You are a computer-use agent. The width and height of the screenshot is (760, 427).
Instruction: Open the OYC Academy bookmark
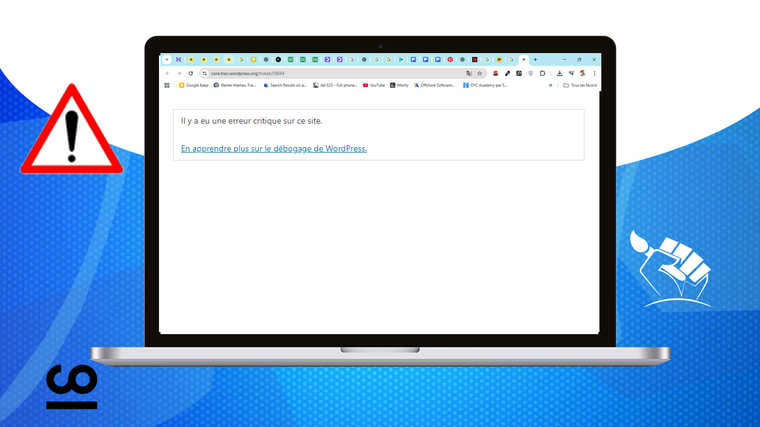click(x=485, y=85)
